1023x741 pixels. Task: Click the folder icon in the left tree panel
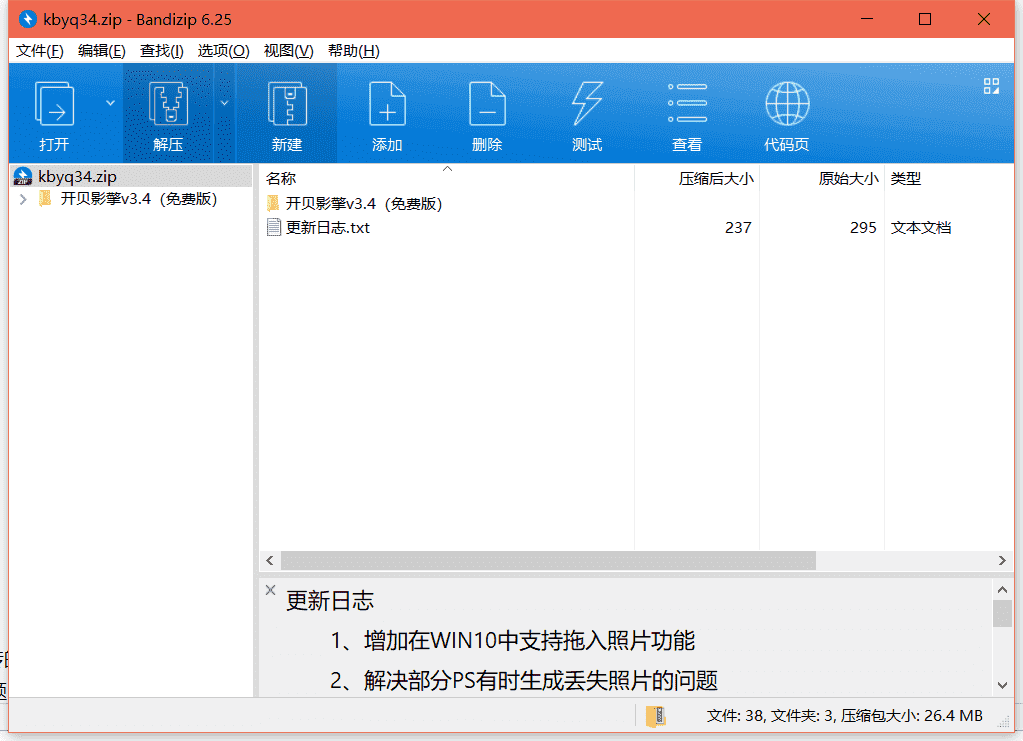tap(45, 198)
